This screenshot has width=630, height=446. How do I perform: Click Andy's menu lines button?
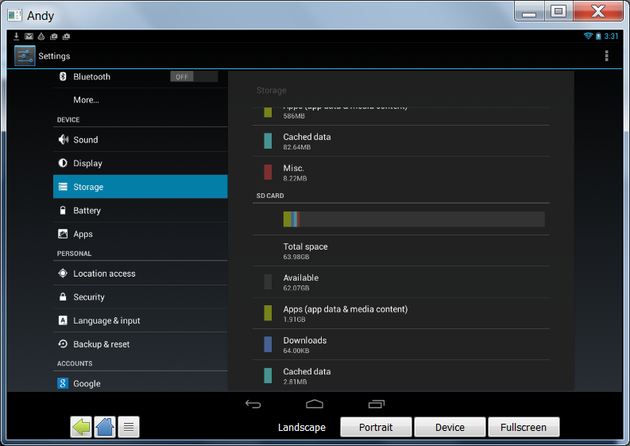pos(129,427)
